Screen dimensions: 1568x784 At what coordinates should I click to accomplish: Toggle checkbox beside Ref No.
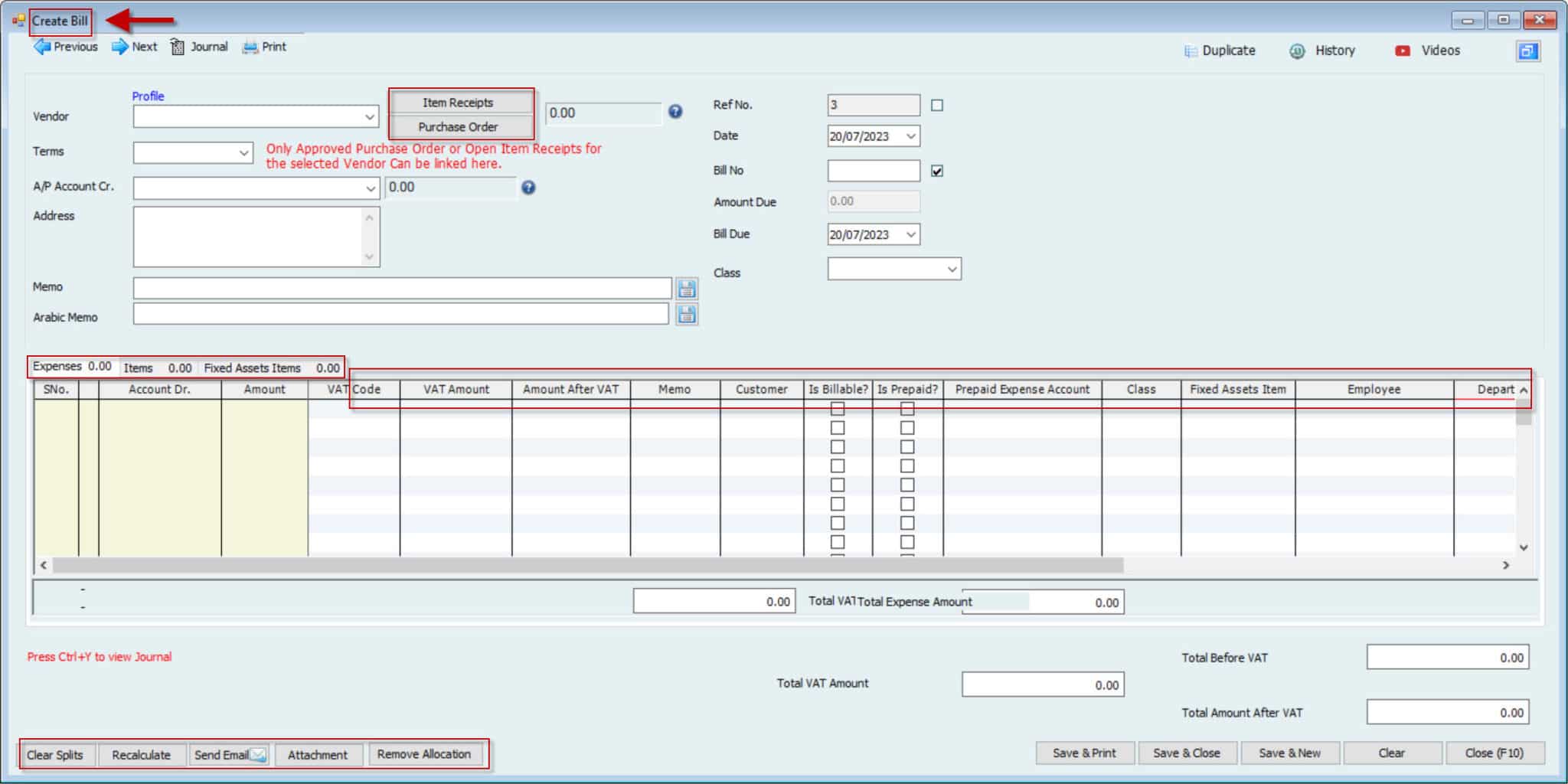point(937,106)
